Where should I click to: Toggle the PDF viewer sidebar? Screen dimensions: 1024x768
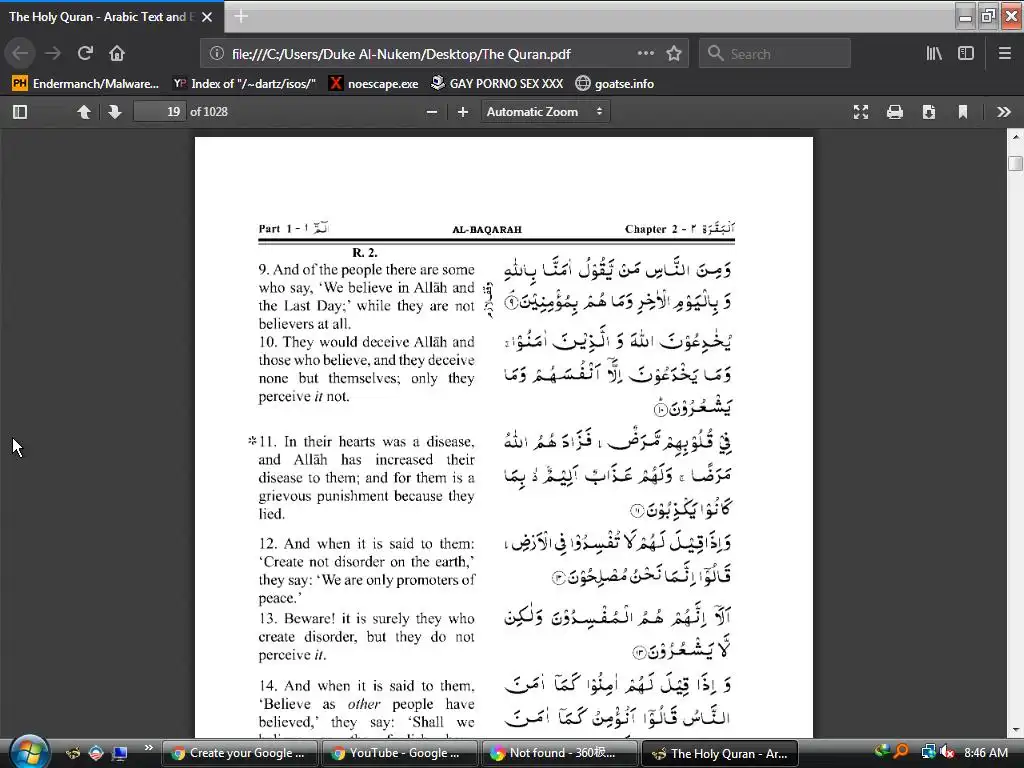tap(20, 112)
